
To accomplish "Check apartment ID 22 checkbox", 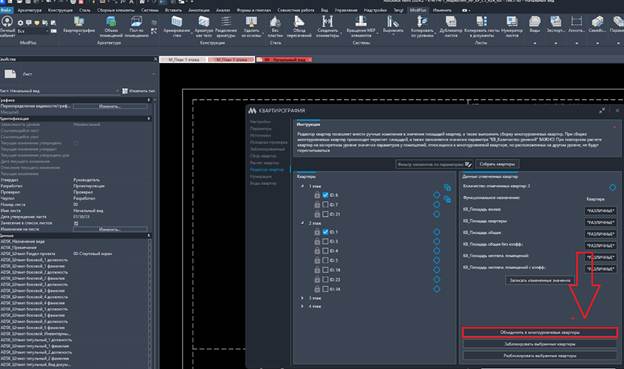I will tap(325, 279).
